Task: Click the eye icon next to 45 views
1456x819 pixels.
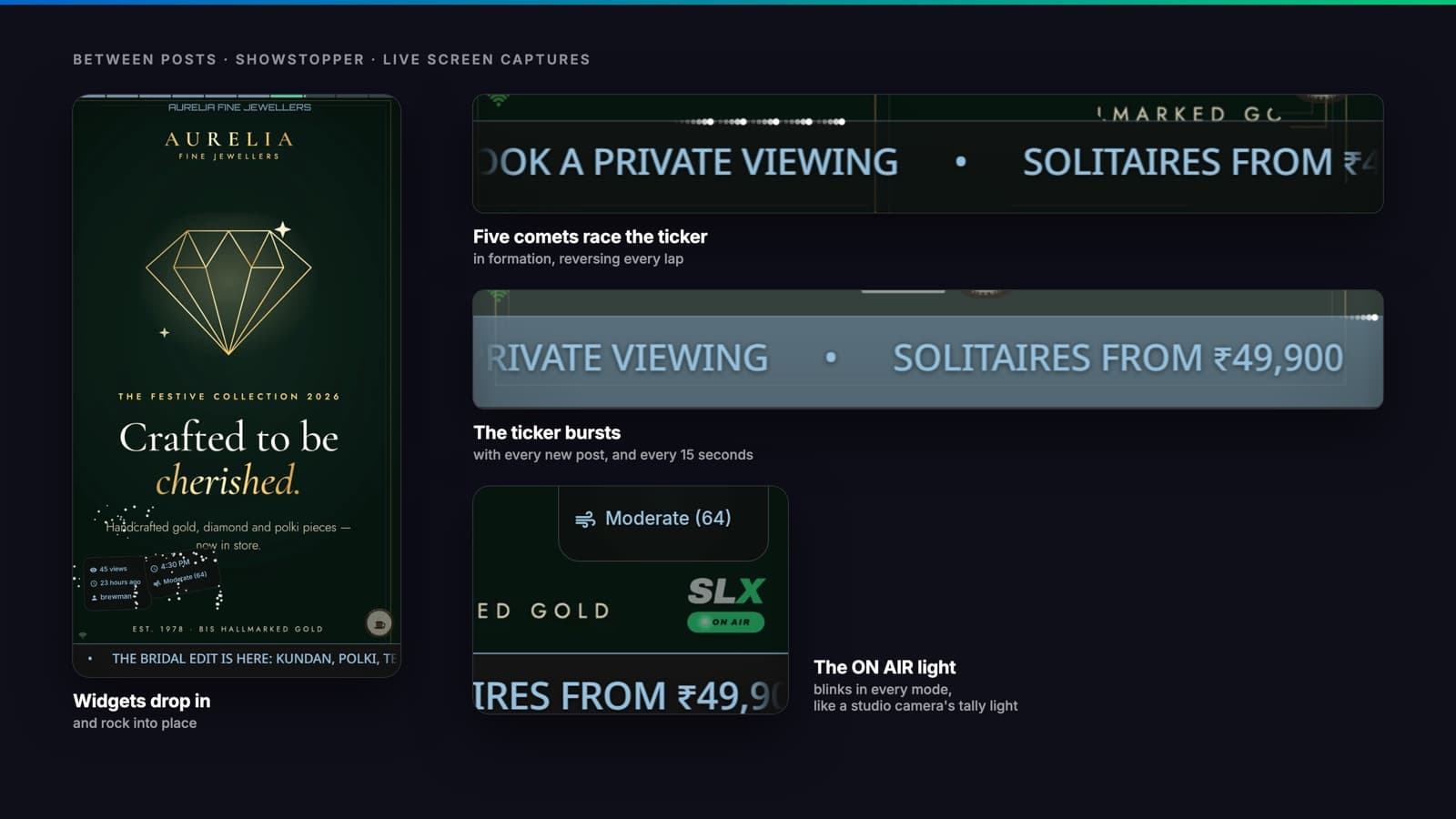Action: pos(93,570)
